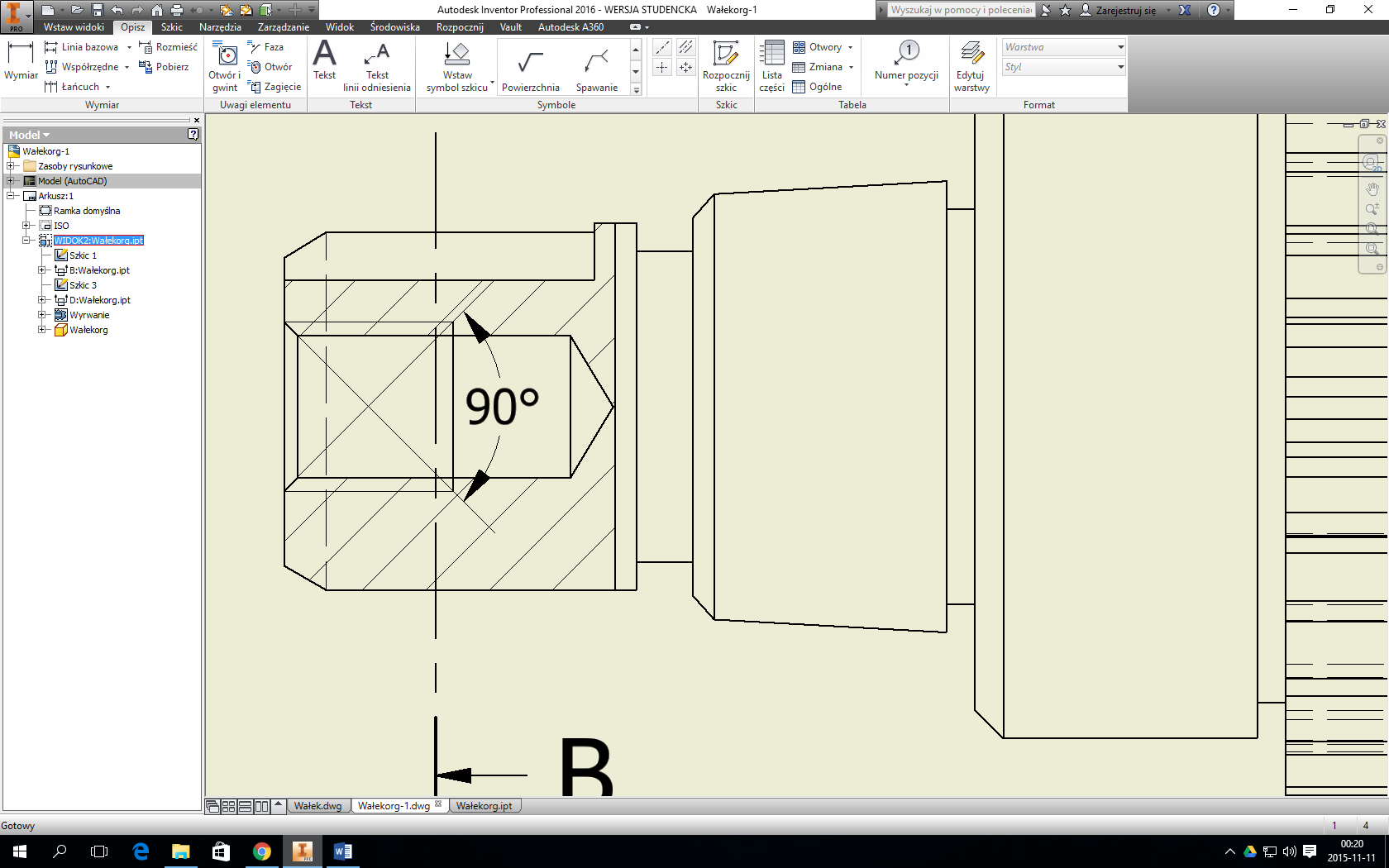
Task: Expand the ISO tree node
Action: tap(26, 226)
